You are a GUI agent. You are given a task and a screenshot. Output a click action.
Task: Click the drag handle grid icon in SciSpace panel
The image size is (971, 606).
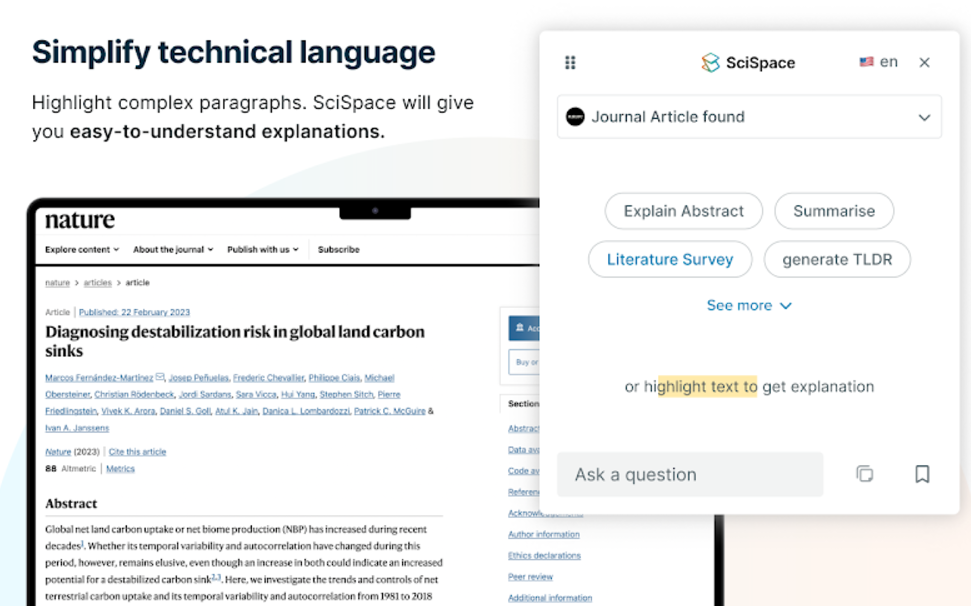pyautogui.click(x=570, y=63)
